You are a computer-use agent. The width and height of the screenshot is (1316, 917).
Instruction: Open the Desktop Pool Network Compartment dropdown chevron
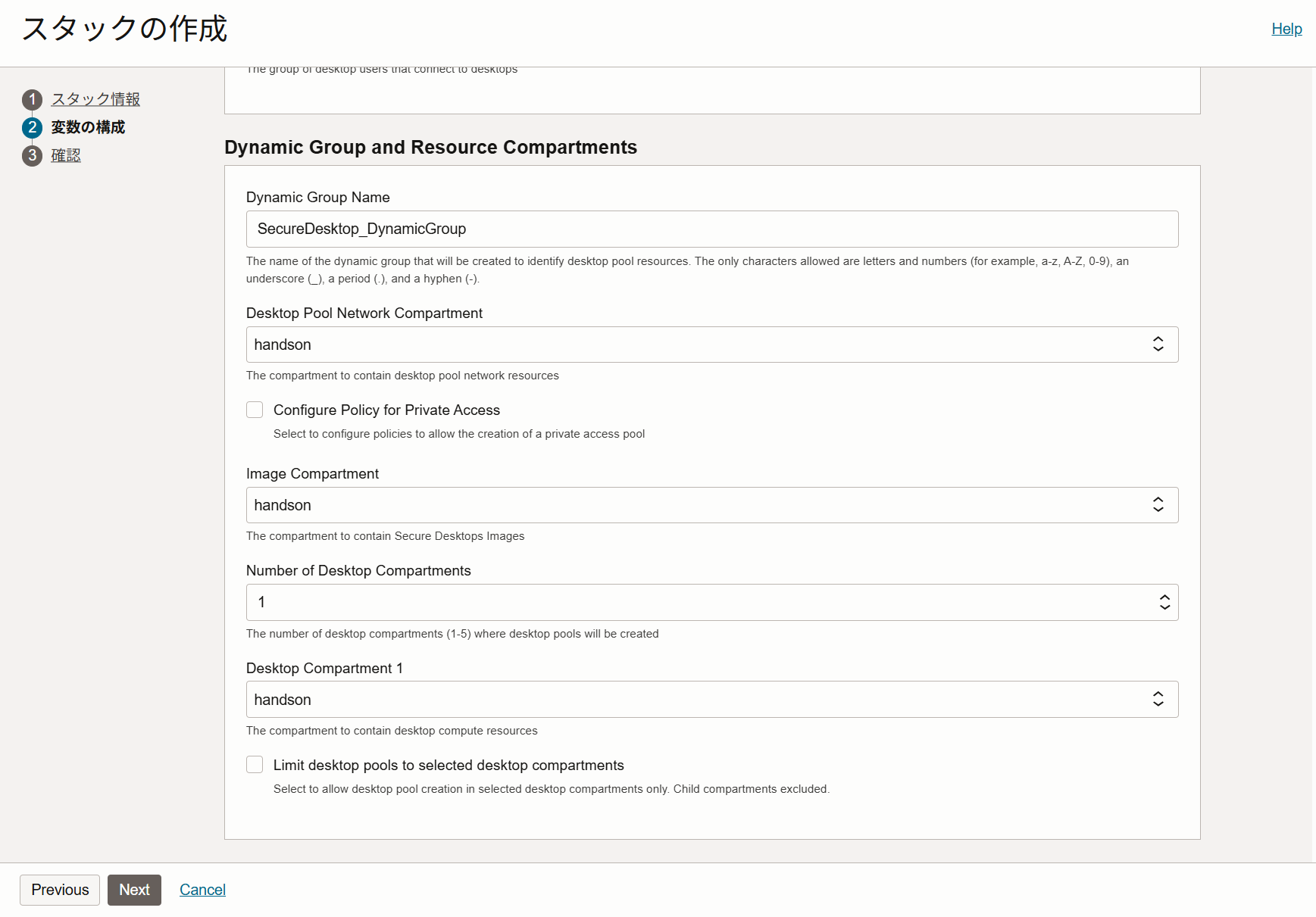(1158, 344)
